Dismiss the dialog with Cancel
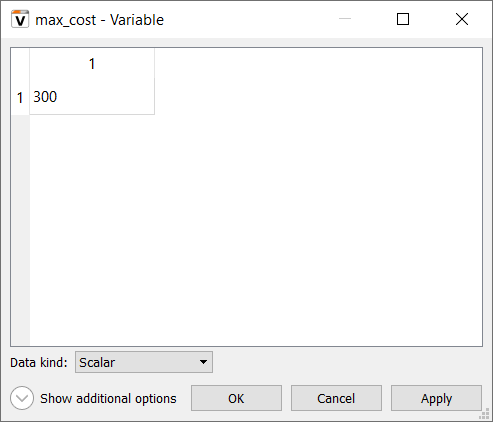 click(336, 398)
